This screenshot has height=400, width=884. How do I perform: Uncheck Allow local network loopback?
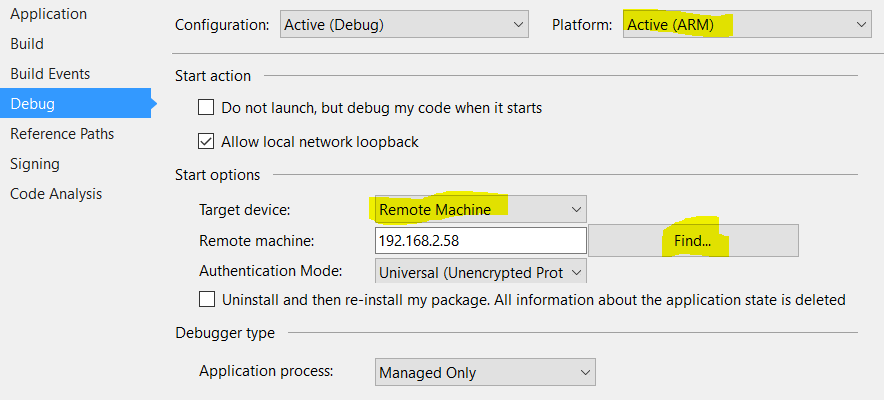pos(206,141)
